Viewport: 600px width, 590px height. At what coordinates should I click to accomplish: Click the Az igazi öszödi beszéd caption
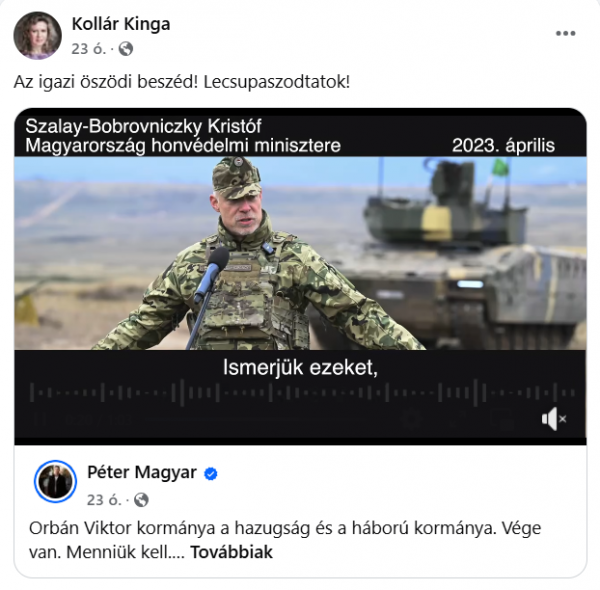(182, 82)
